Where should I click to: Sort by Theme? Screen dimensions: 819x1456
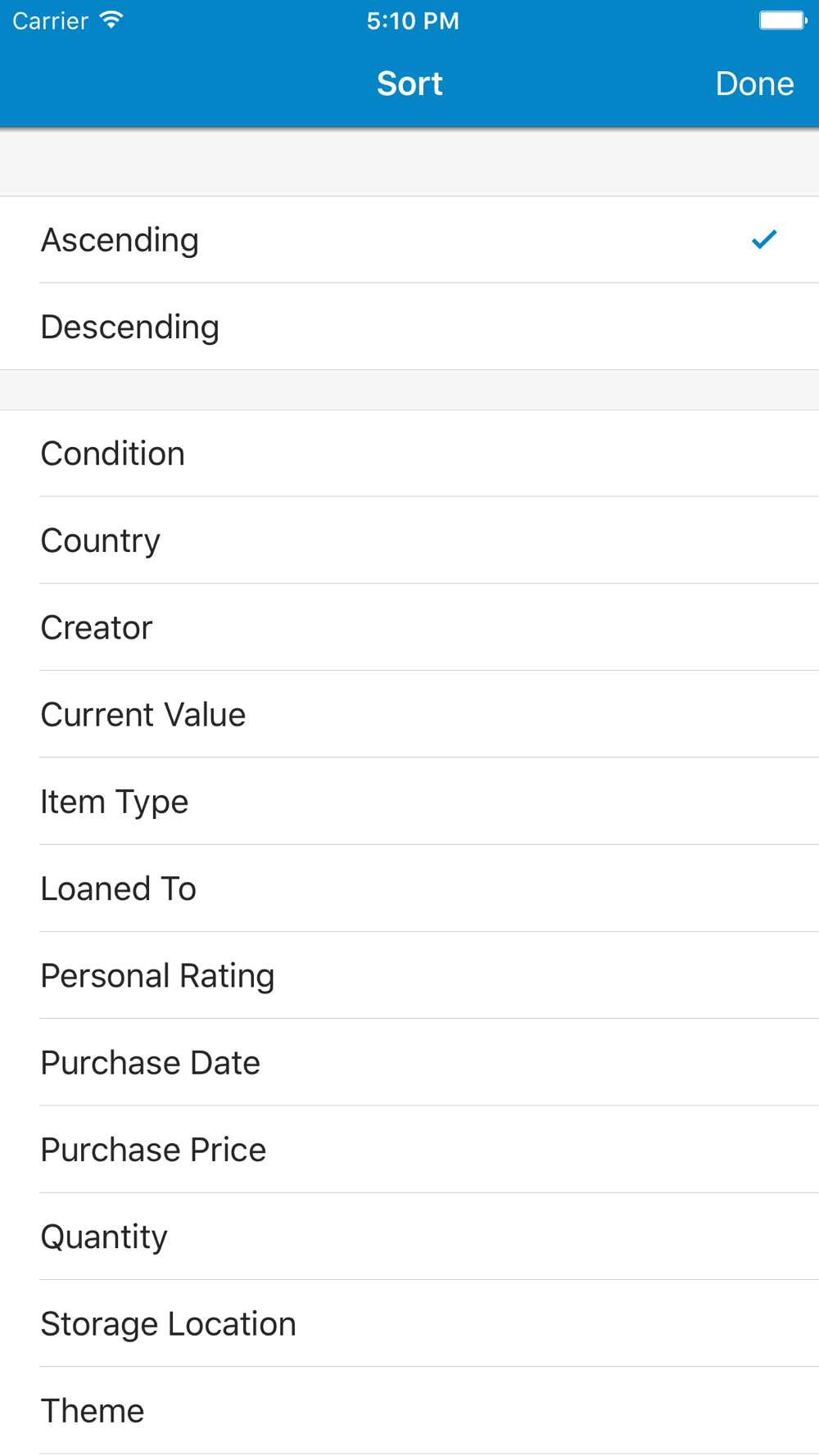click(x=409, y=1410)
